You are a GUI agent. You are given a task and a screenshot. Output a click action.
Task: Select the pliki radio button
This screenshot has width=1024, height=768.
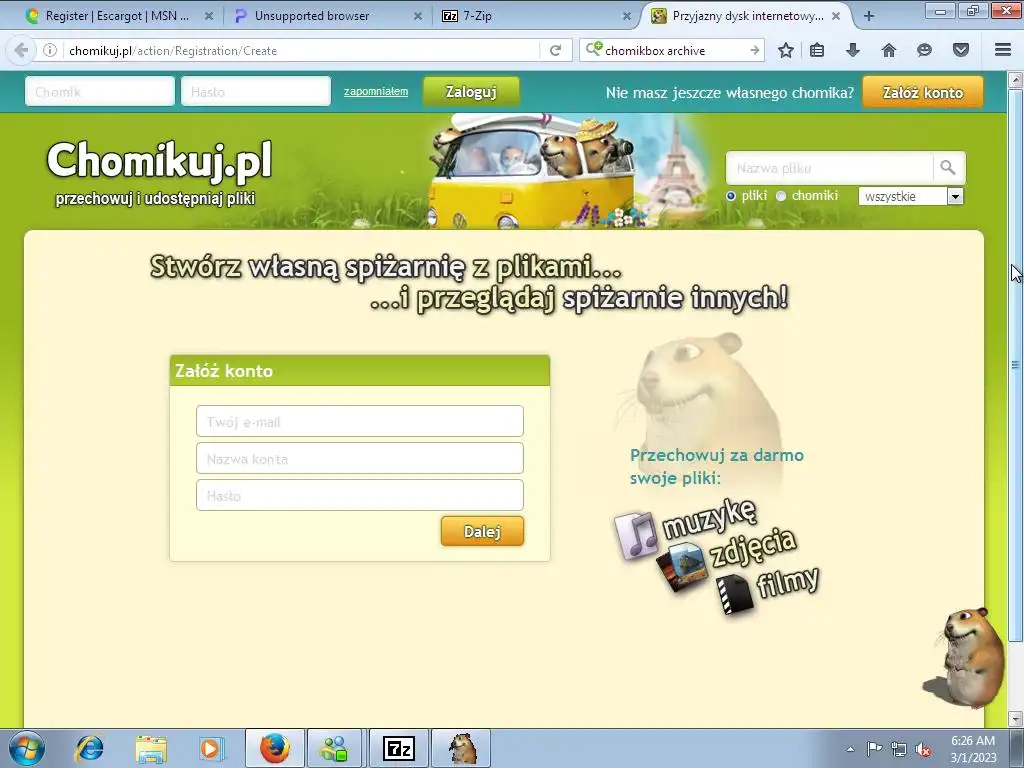[731, 196]
